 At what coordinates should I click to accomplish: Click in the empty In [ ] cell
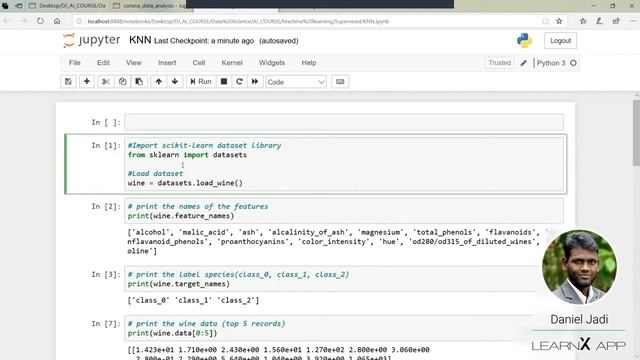[344, 122]
